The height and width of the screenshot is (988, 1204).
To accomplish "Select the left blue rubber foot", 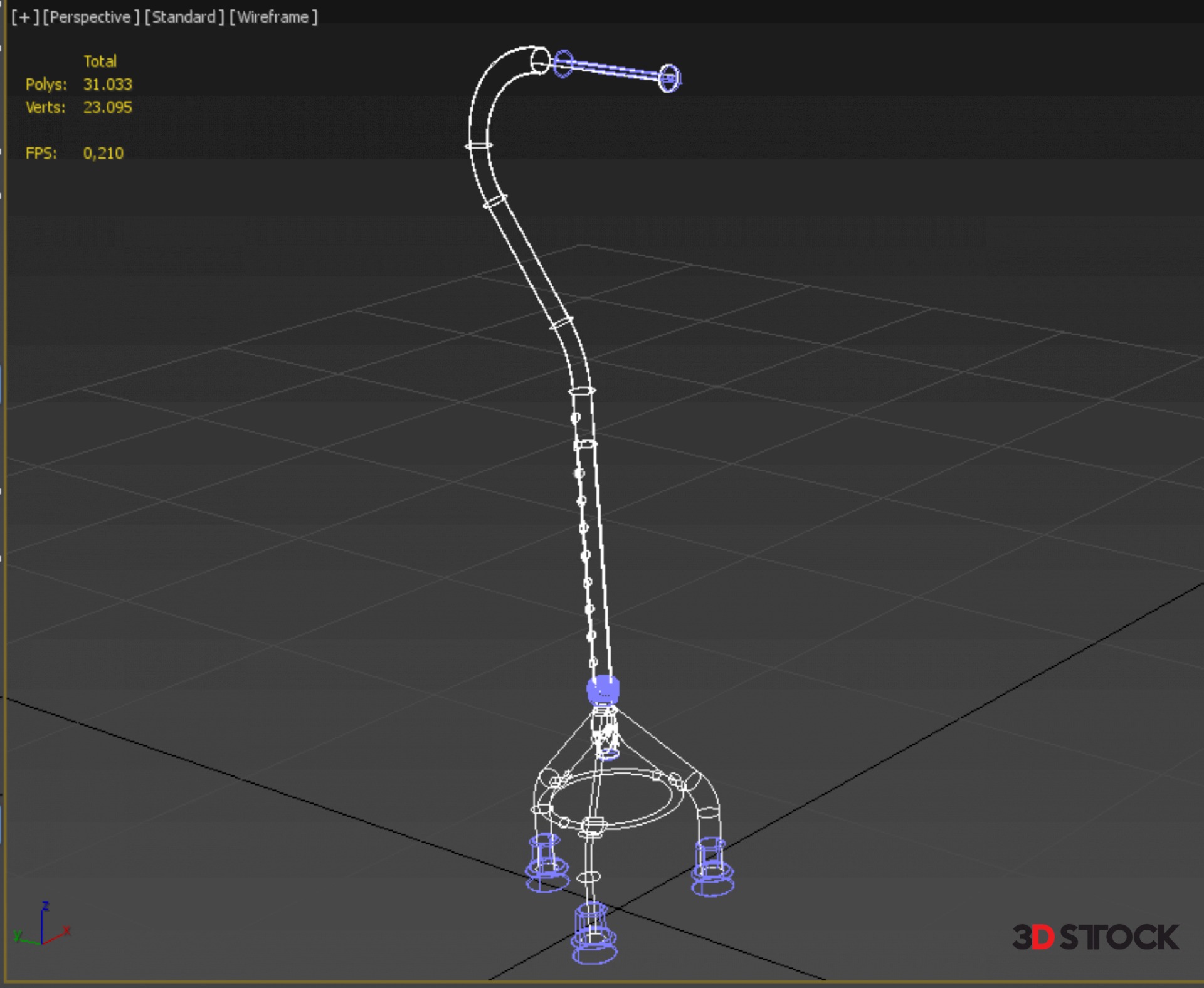I will point(547,864).
